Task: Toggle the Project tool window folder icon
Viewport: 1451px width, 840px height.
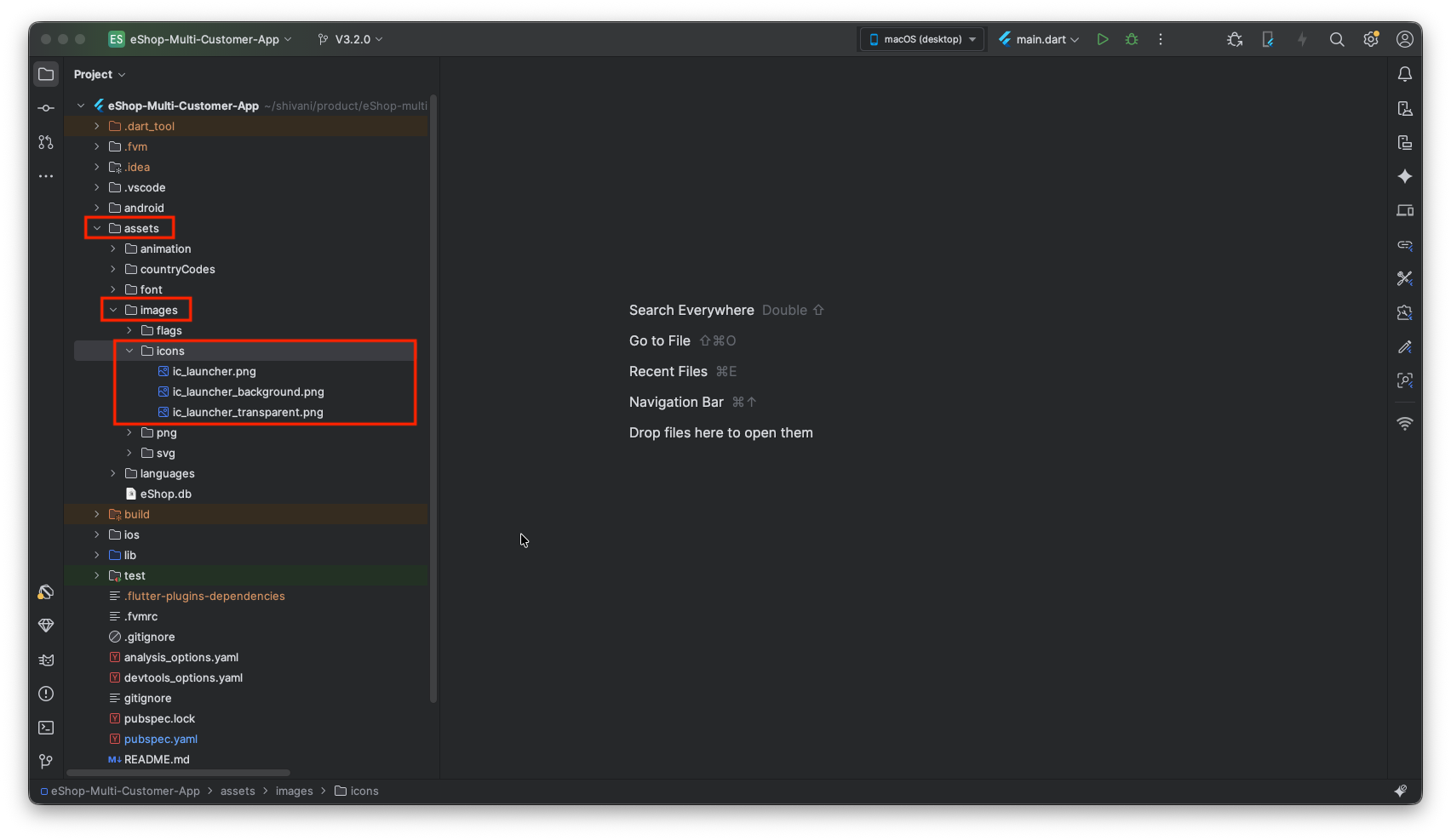Action: 46,74
